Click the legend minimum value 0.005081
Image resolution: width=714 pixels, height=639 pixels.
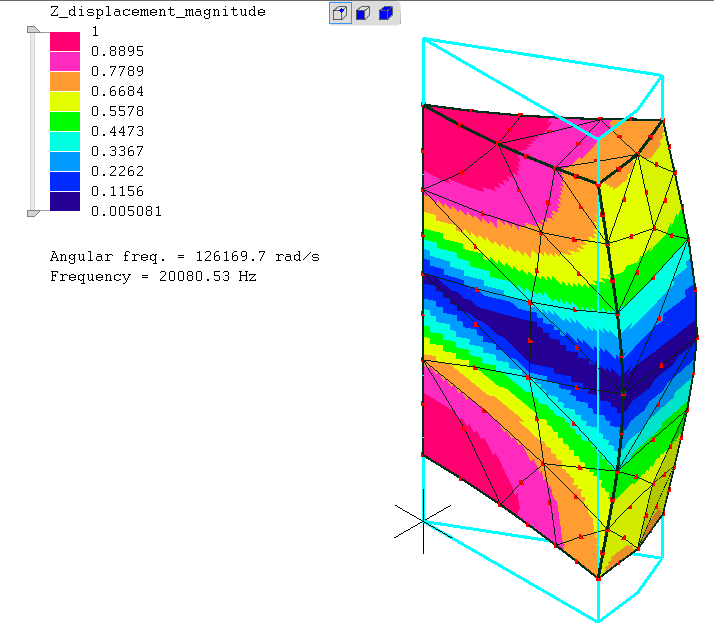coord(126,211)
